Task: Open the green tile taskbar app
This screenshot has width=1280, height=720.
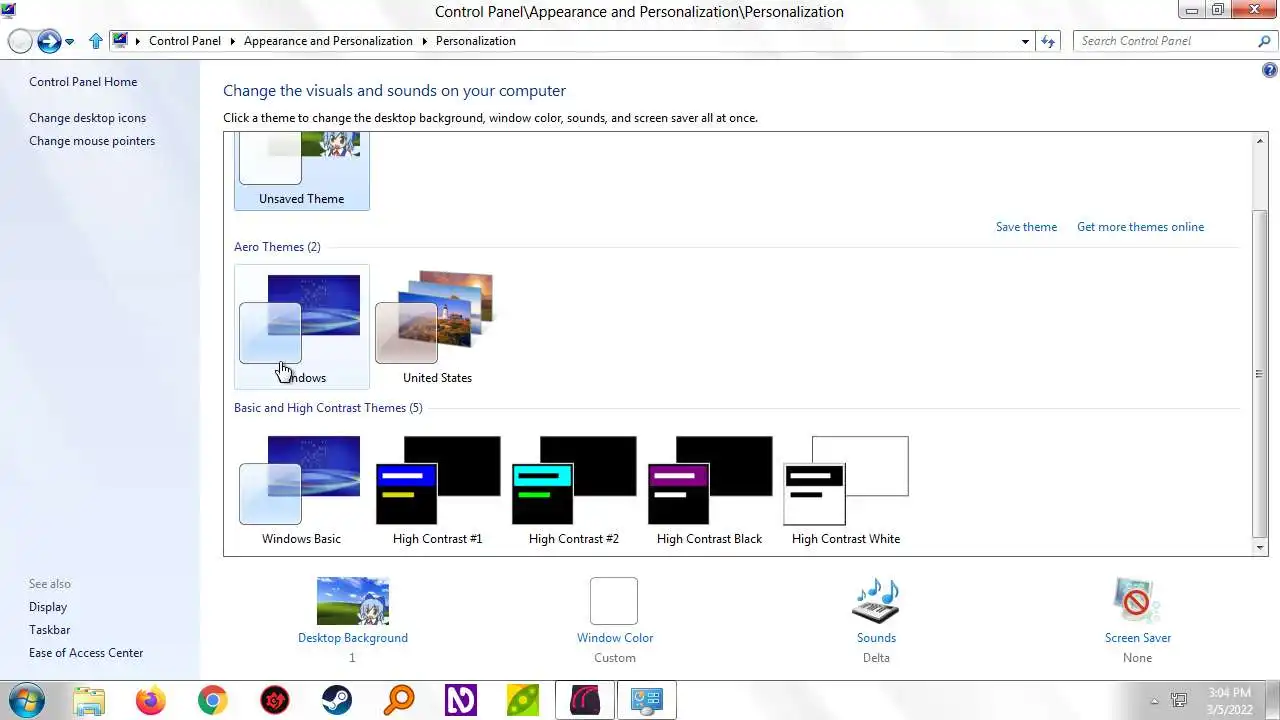Action: [x=523, y=701]
